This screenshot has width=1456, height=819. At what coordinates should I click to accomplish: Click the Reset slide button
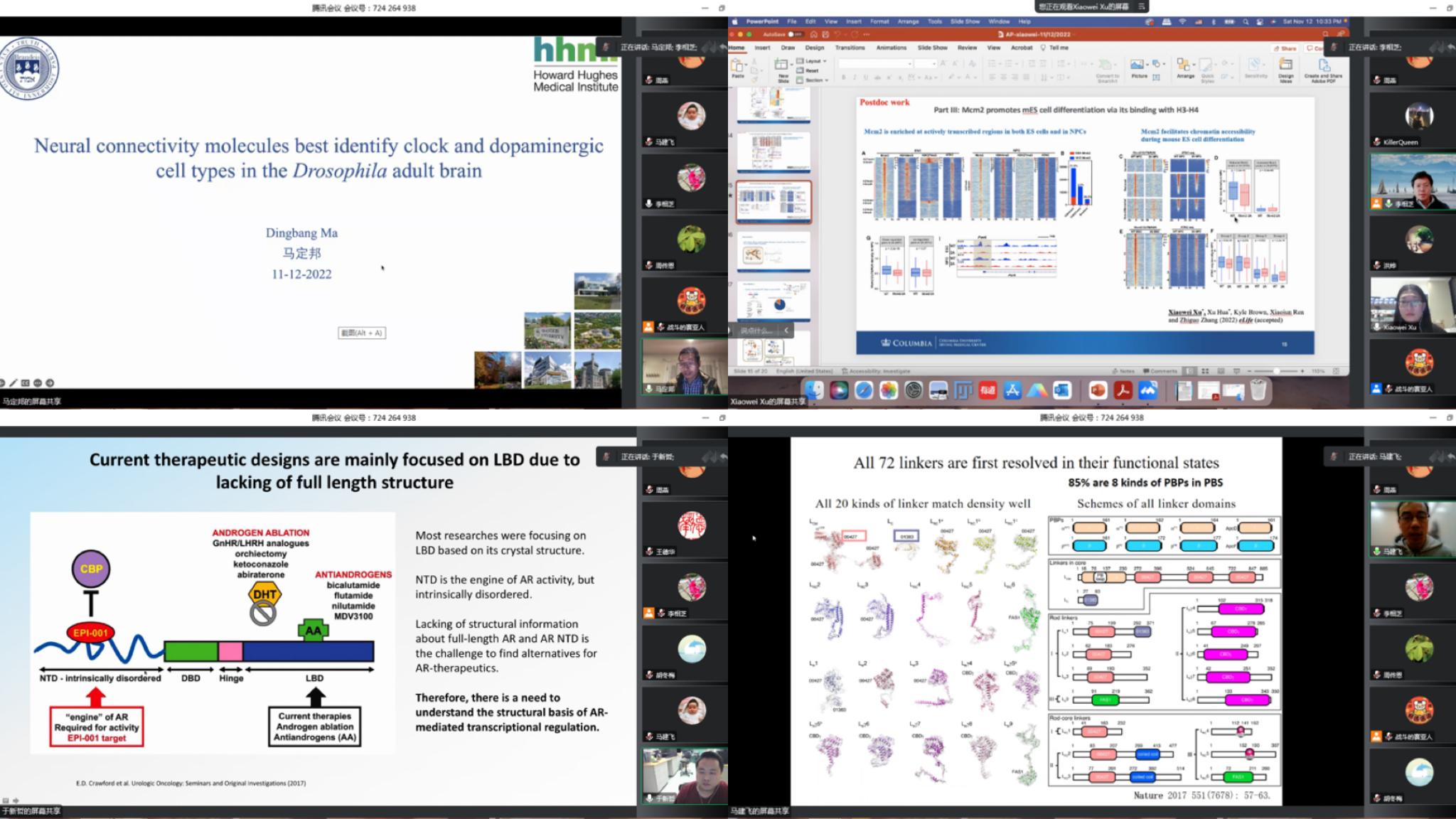(x=808, y=70)
